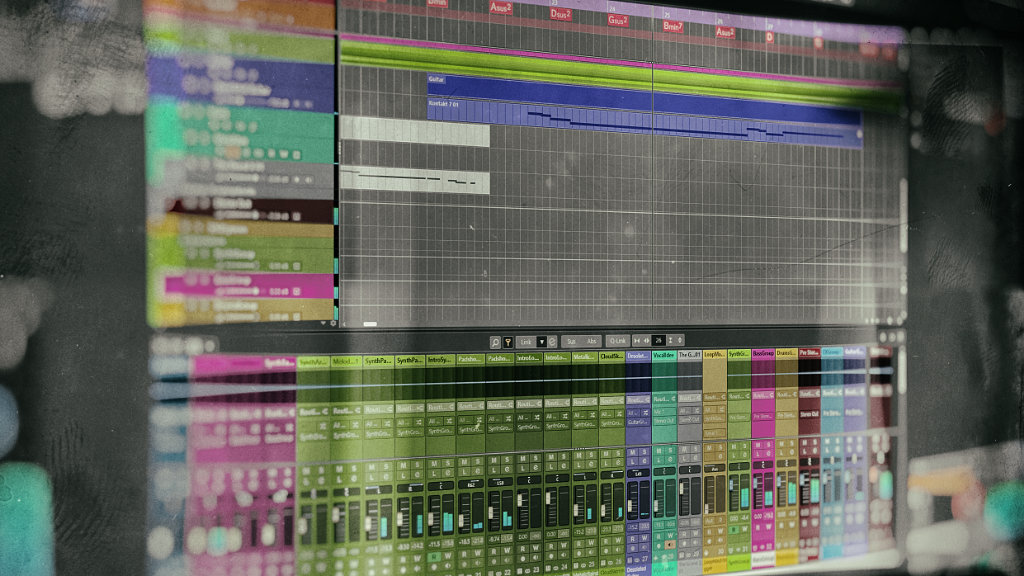The image size is (1024, 576).
Task: Open the dropdown arrow next to Link
Action: click(541, 342)
